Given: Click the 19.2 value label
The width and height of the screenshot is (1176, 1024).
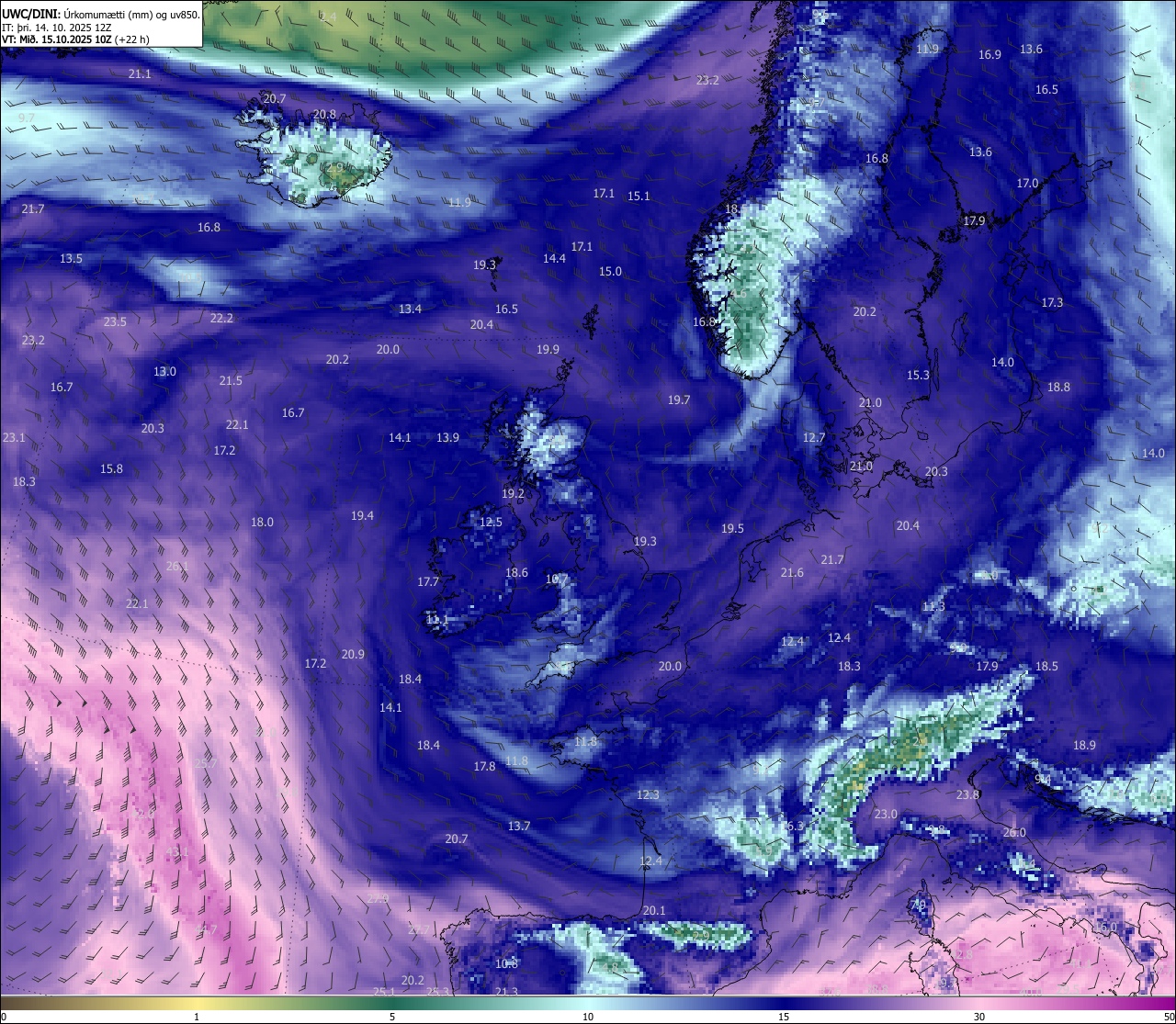Looking at the screenshot, I should 513,494.
